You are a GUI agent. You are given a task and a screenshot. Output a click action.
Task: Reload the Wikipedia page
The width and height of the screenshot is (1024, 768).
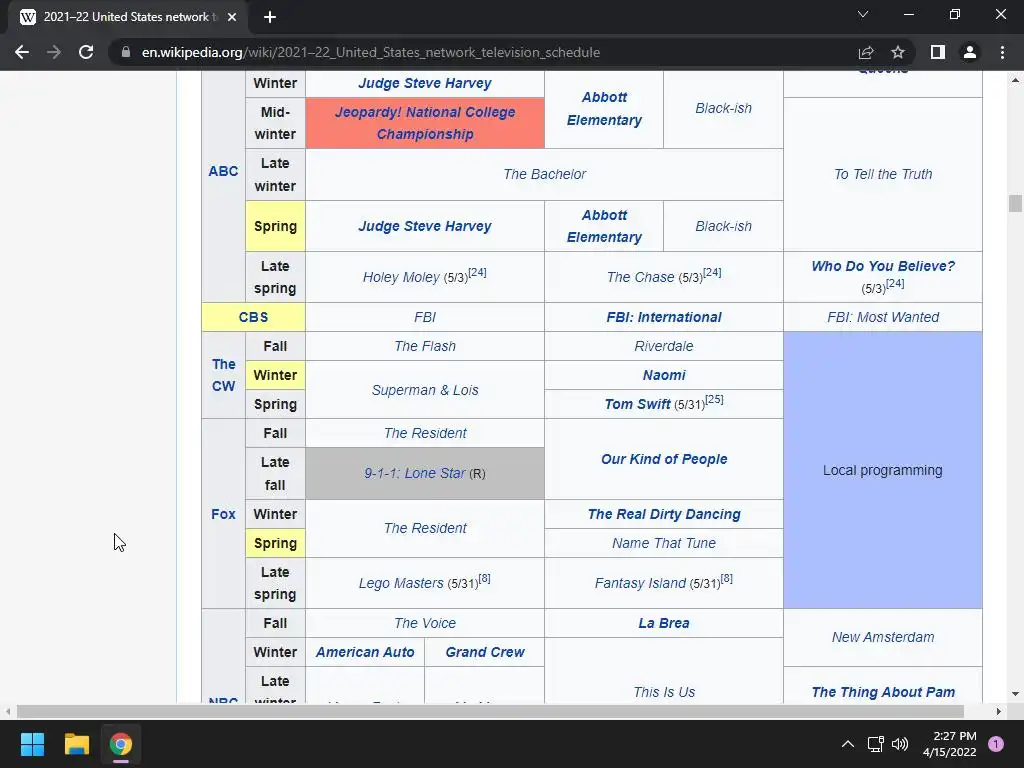pos(86,52)
